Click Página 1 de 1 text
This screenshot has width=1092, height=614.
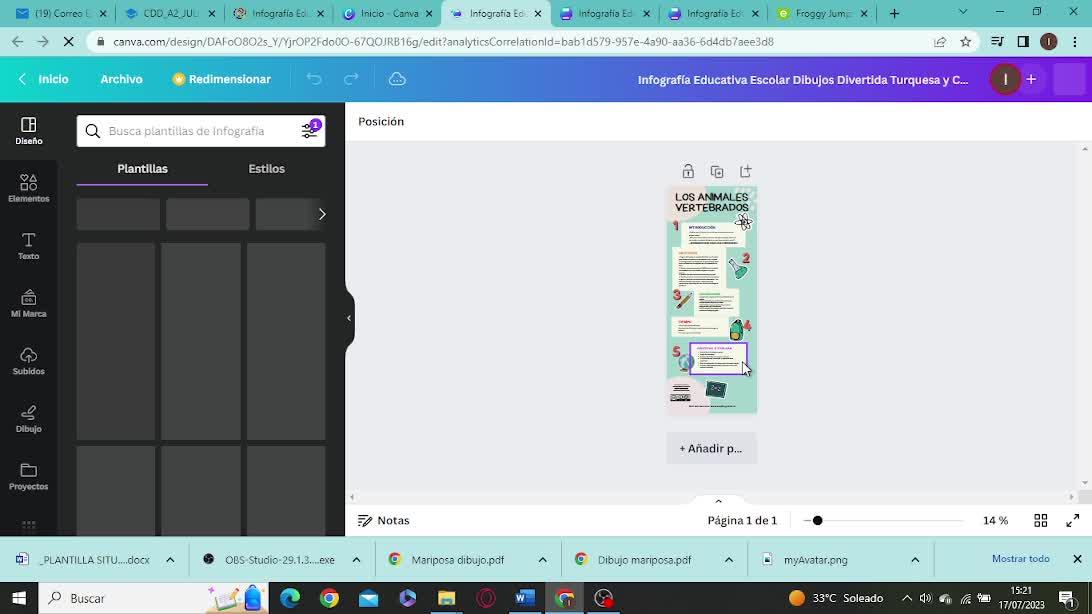pos(742,521)
